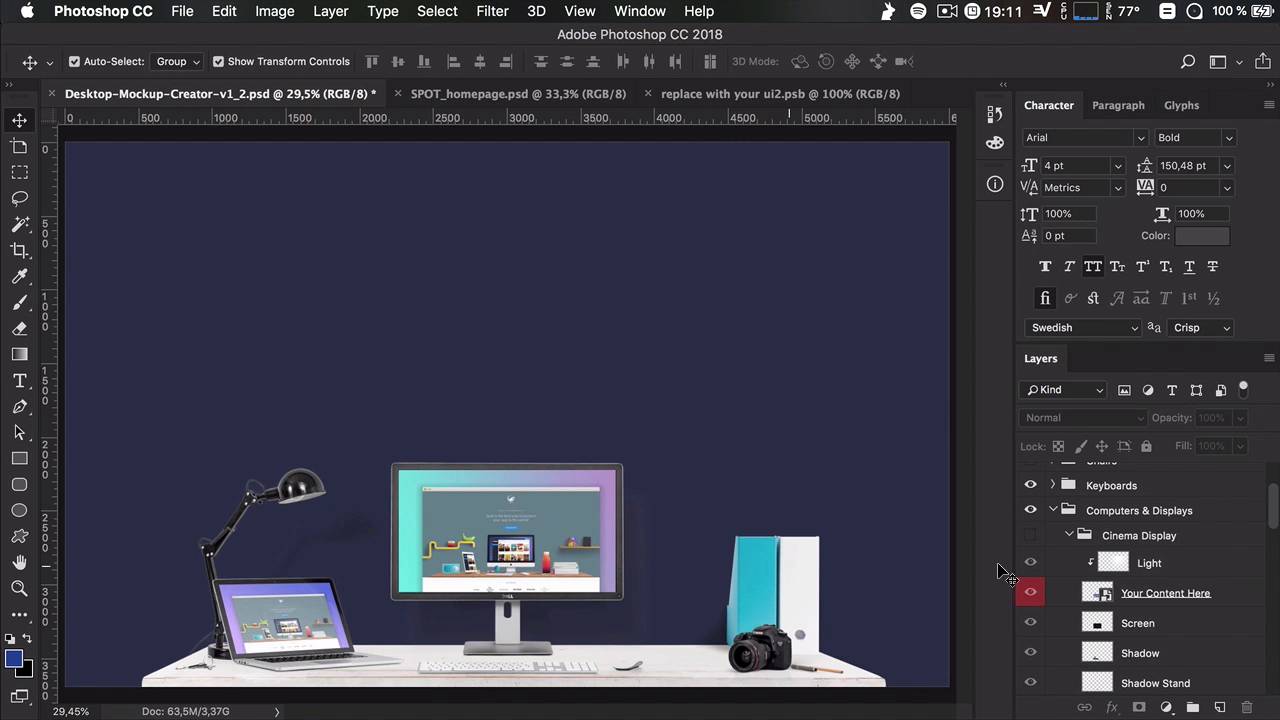1280x720 pixels.
Task: Uncheck Show Transform Controls
Action: [218, 61]
